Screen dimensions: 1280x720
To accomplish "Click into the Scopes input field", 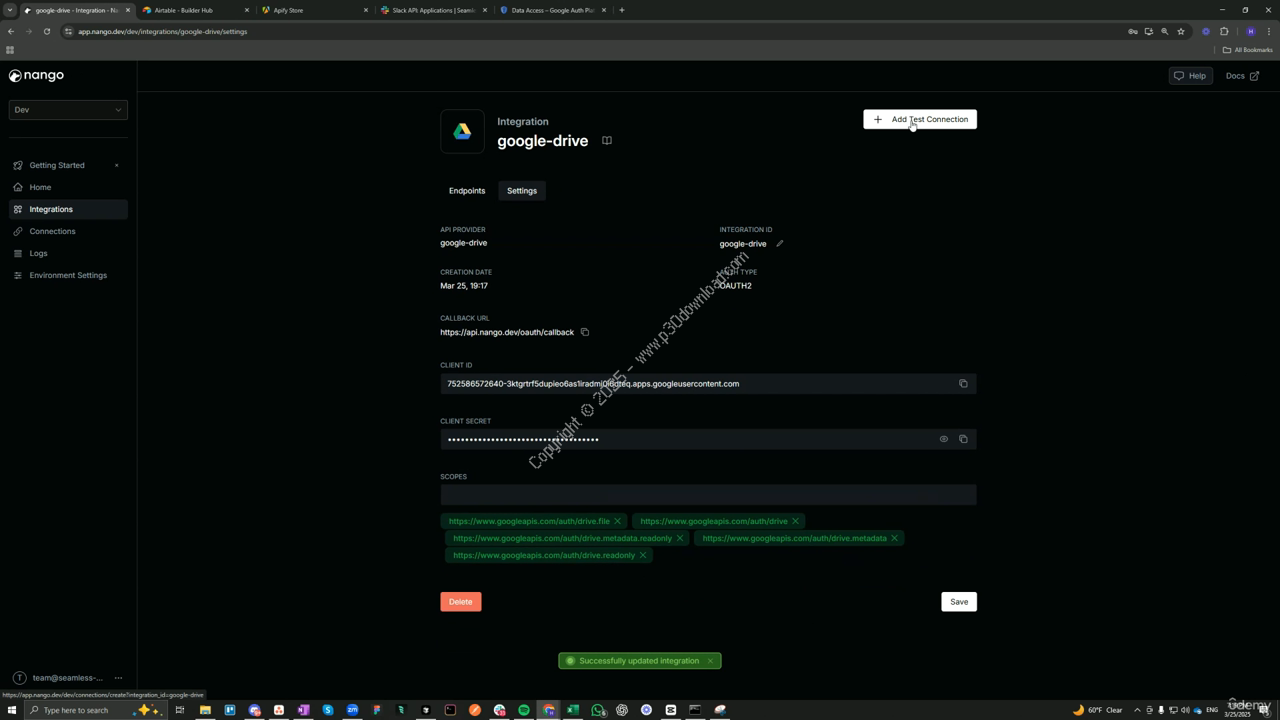I will tap(708, 495).
